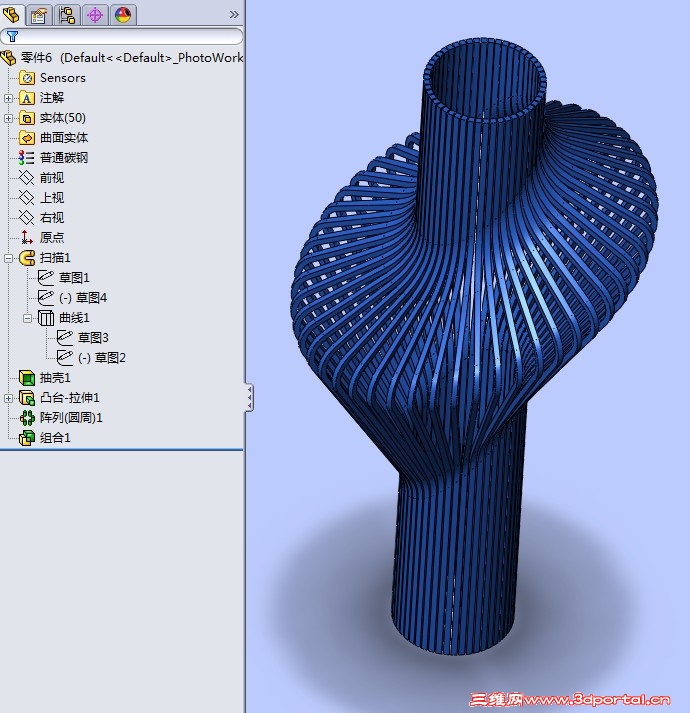Click the 上视 top plane icon
Screen dimensions: 690x713
26,198
